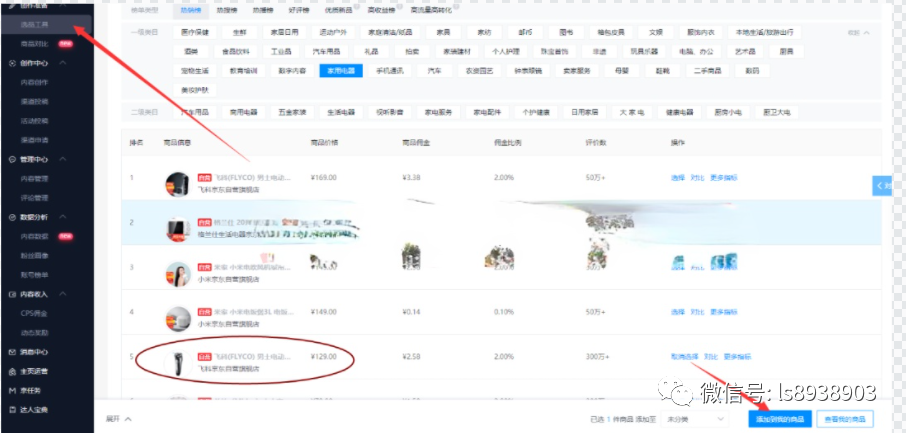The image size is (906, 433).
Task: Click the 消息中心 mail icon
Action: click(12, 352)
